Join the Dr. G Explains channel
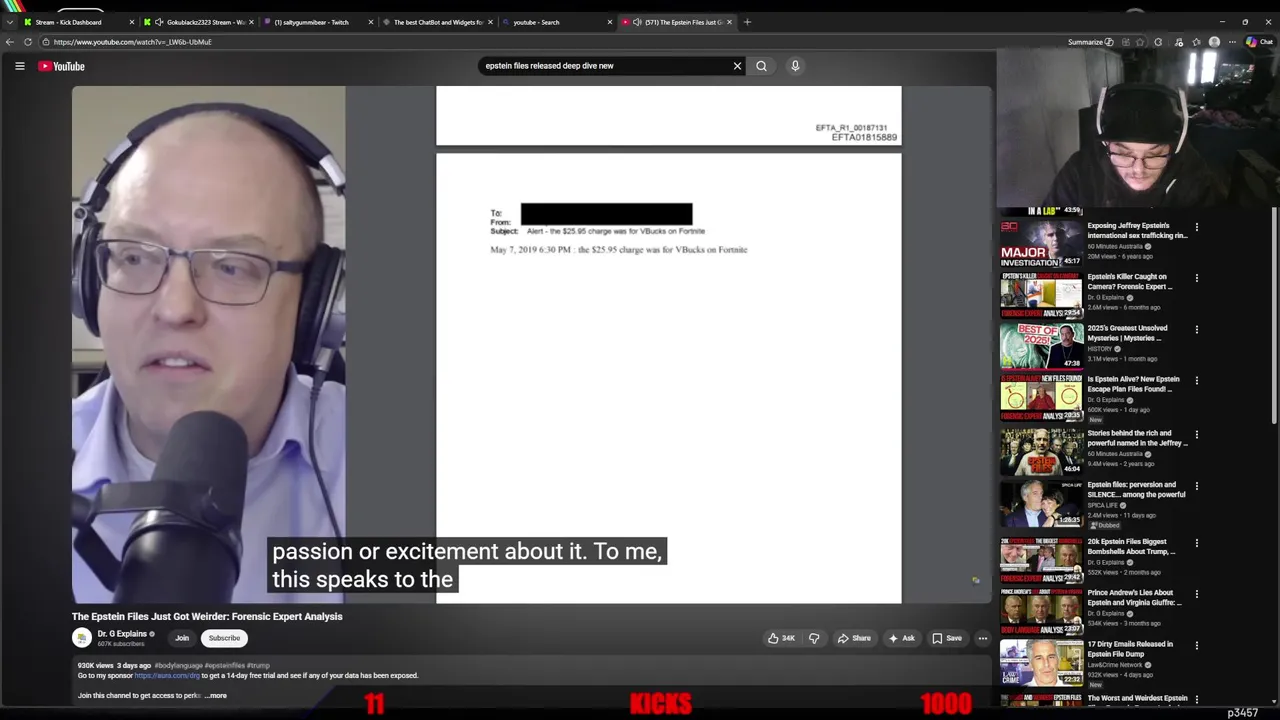Image resolution: width=1280 pixels, height=720 pixels. (x=182, y=638)
